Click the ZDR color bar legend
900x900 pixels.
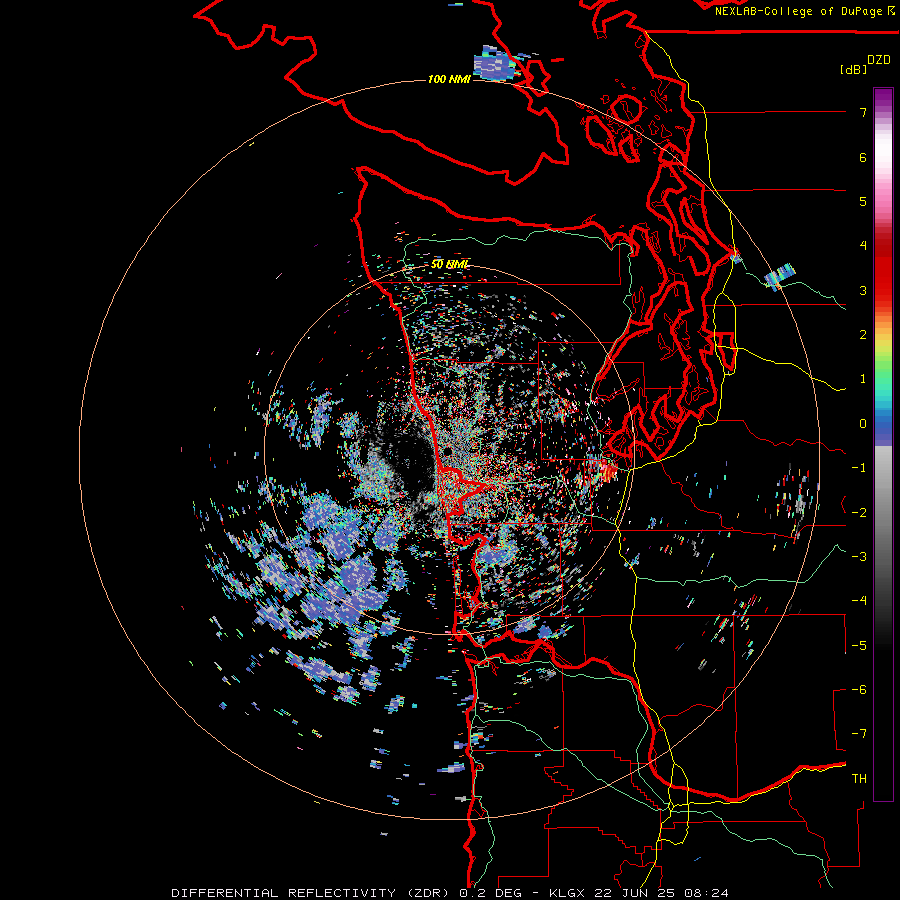[x=883, y=444]
